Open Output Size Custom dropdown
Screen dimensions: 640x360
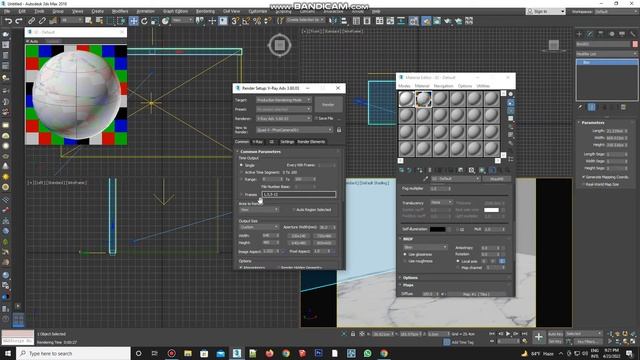(x=259, y=227)
